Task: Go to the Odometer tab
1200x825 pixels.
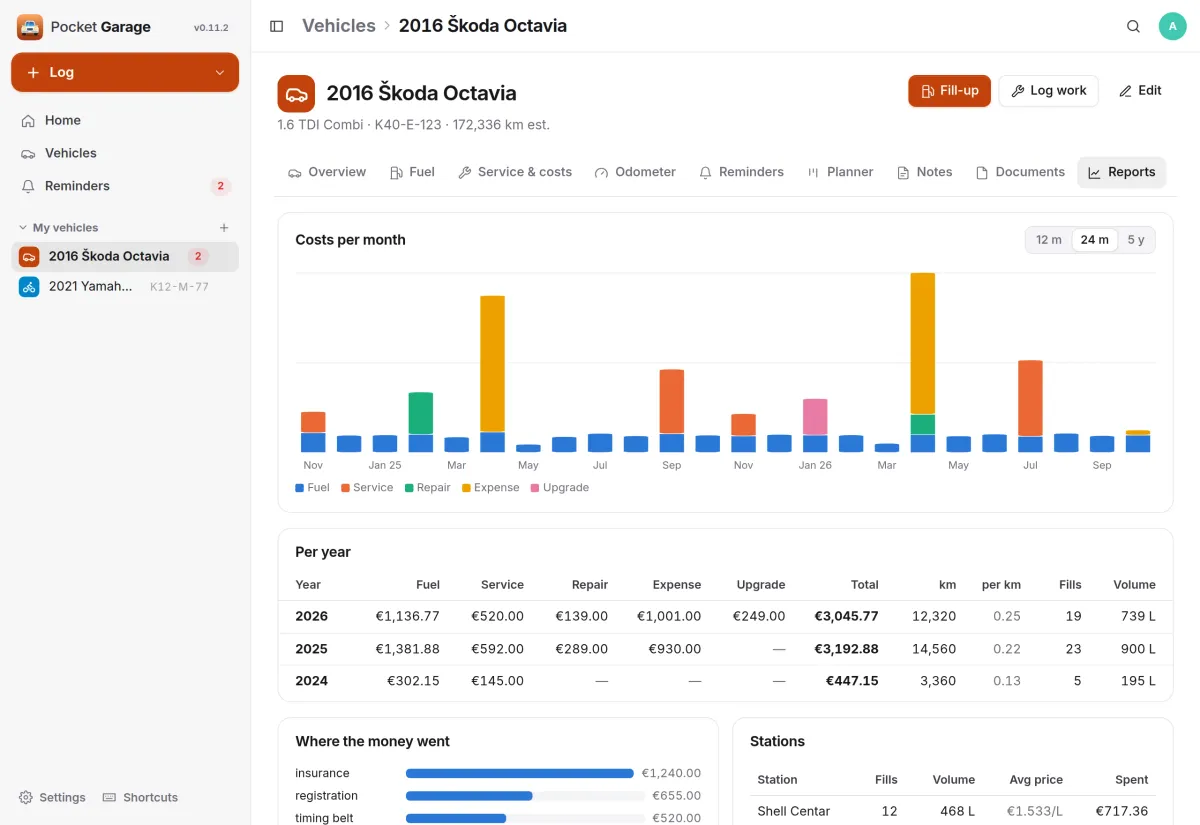Action: (x=635, y=172)
